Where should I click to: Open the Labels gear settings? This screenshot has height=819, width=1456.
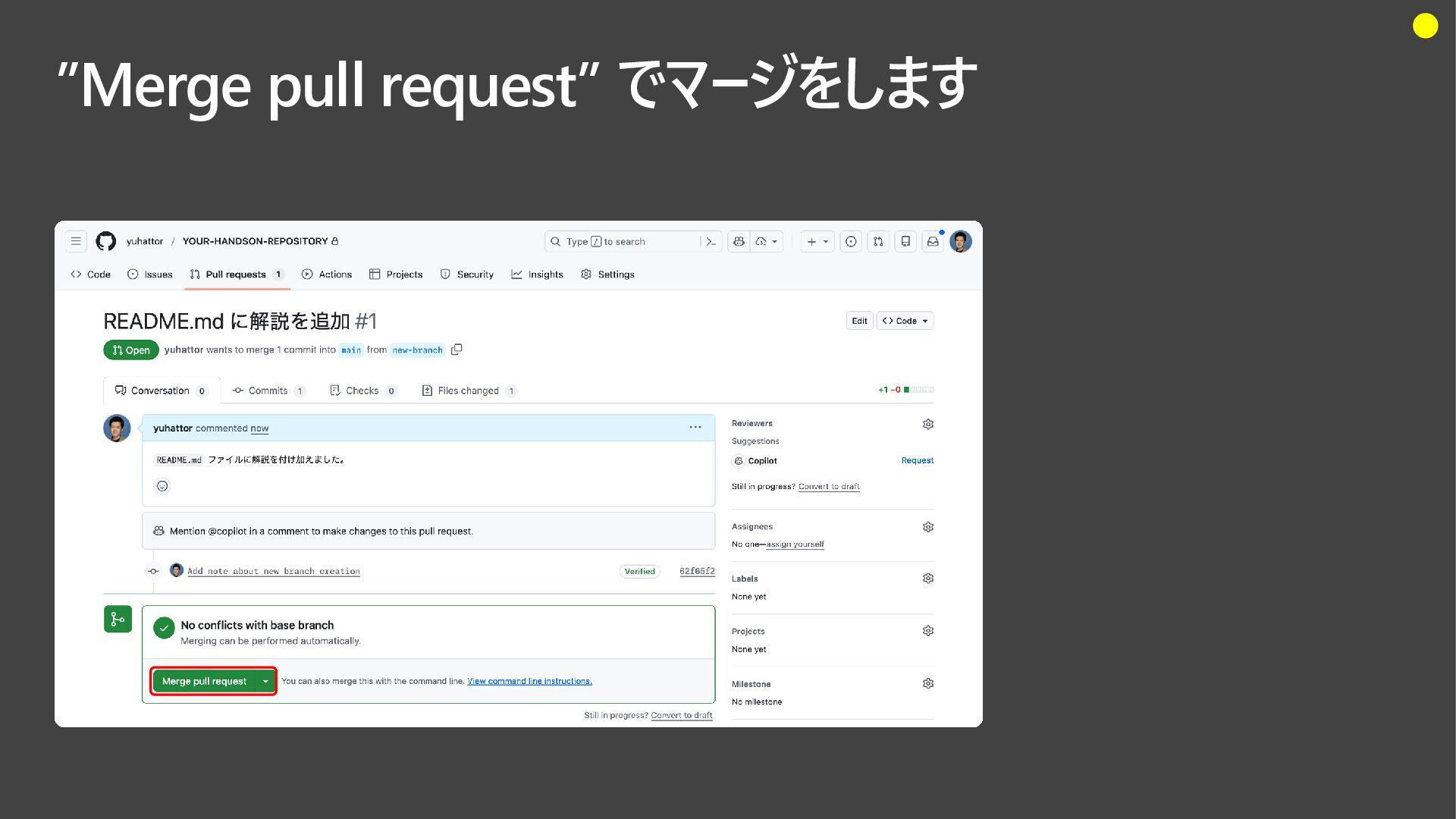point(927,579)
